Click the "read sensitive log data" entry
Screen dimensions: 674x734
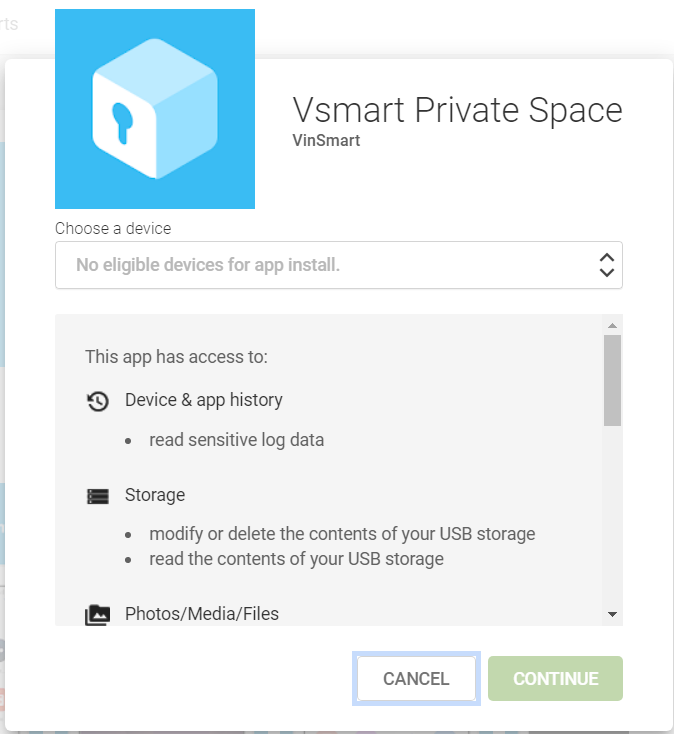click(x=236, y=440)
